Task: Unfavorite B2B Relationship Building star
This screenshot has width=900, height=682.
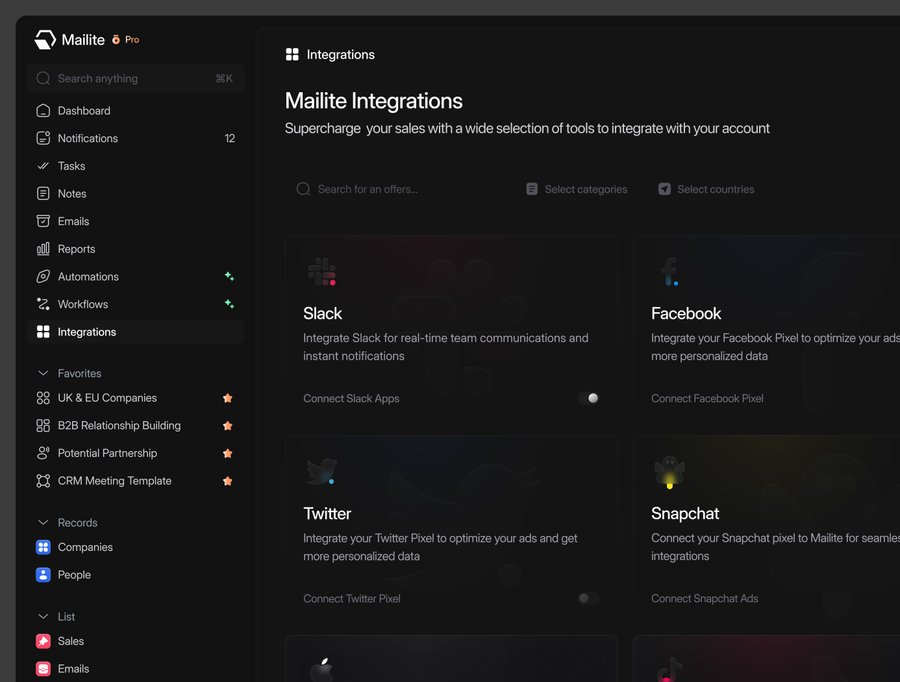Action: 228,425
